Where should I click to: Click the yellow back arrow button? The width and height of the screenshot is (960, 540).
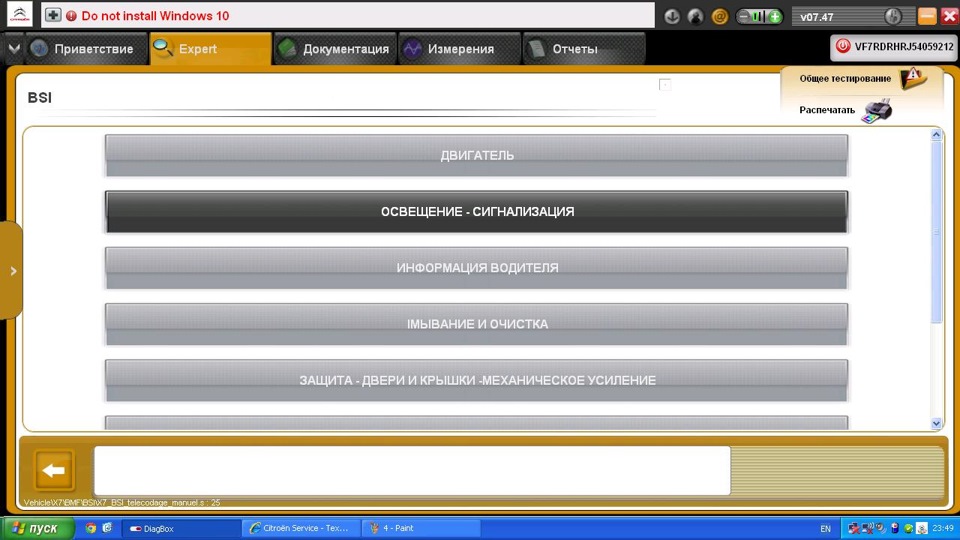[54, 470]
